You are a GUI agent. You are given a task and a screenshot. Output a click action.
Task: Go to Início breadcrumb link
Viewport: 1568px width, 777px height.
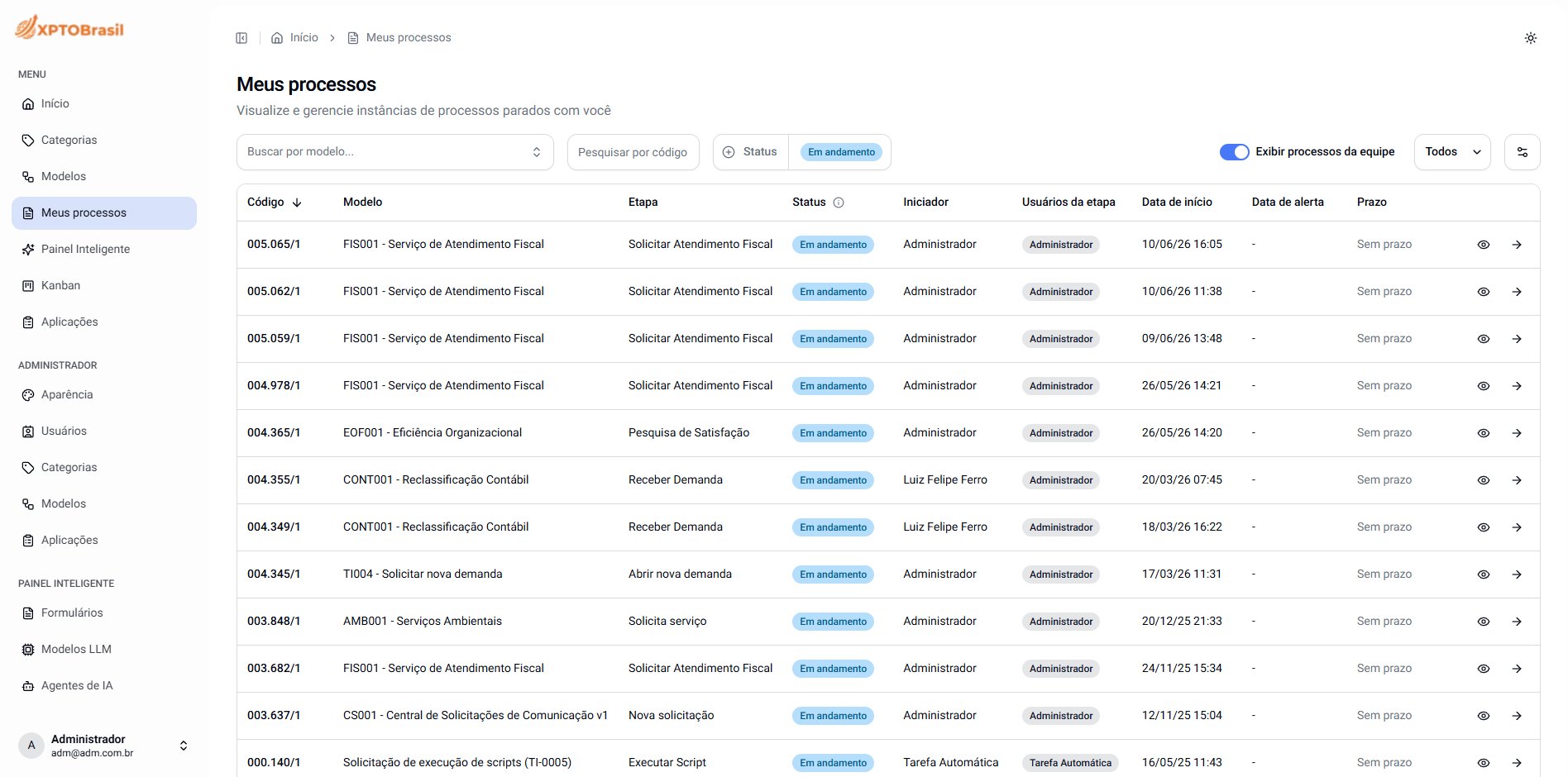coord(304,38)
